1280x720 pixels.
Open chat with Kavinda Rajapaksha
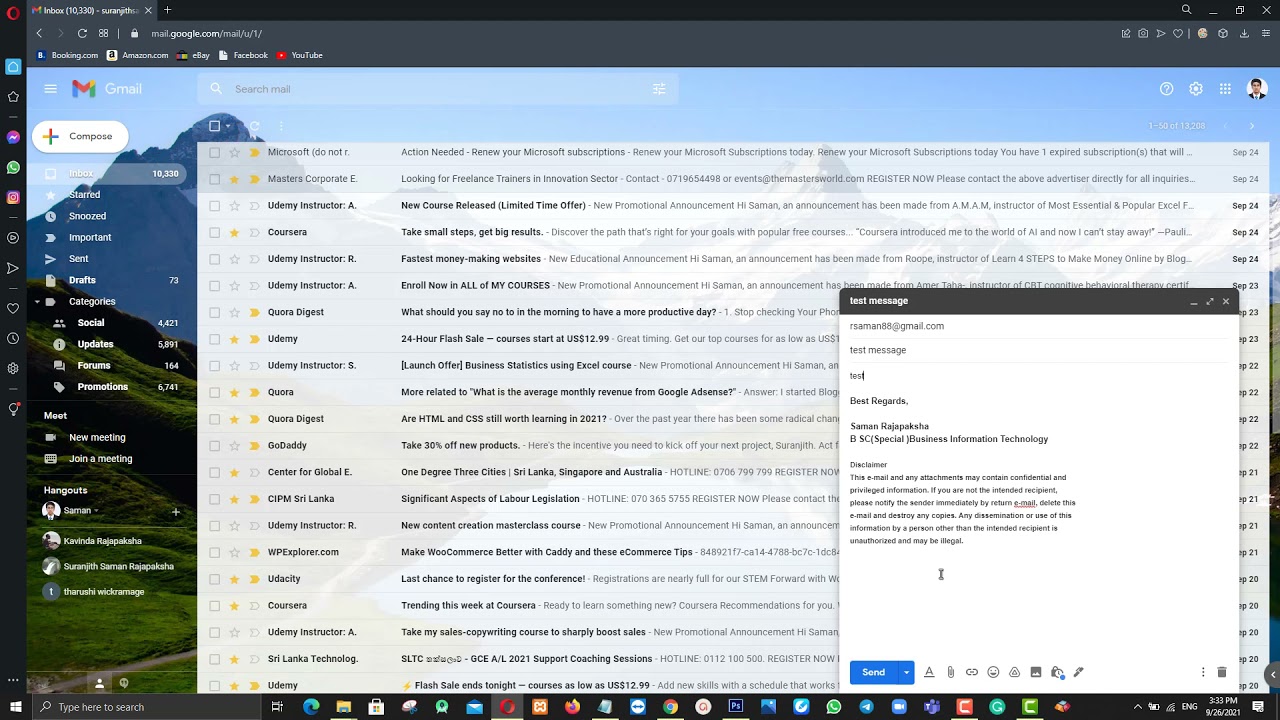(103, 541)
